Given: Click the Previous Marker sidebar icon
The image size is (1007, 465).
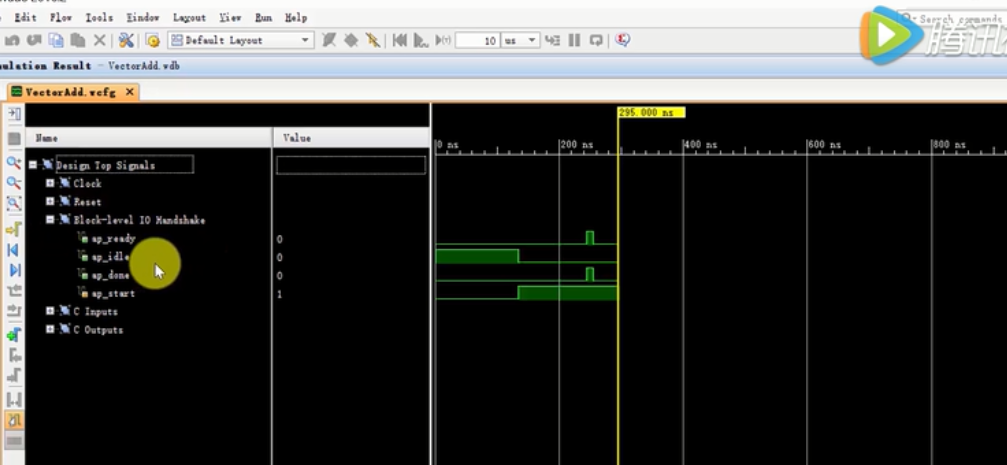Looking at the screenshot, I should [14, 355].
